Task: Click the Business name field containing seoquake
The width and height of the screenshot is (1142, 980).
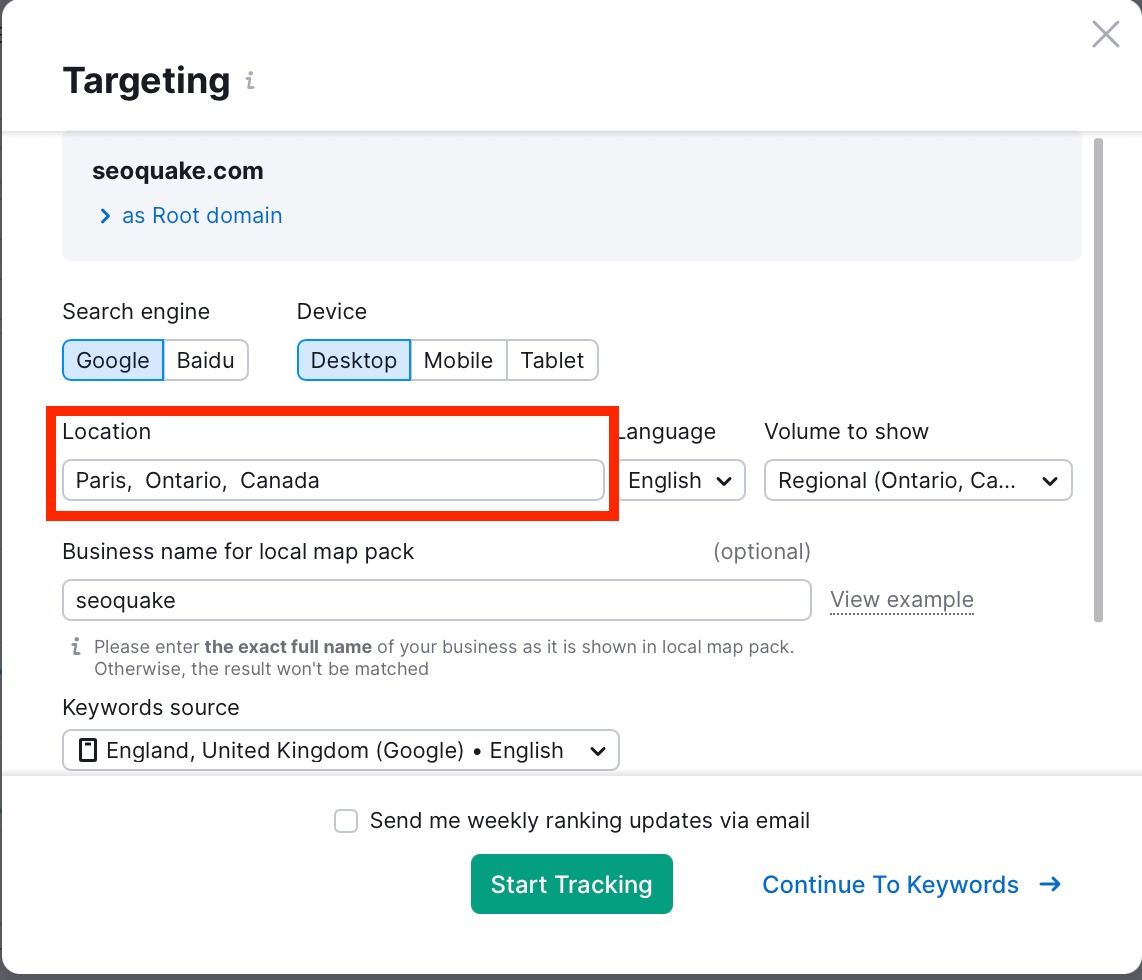Action: point(437,600)
